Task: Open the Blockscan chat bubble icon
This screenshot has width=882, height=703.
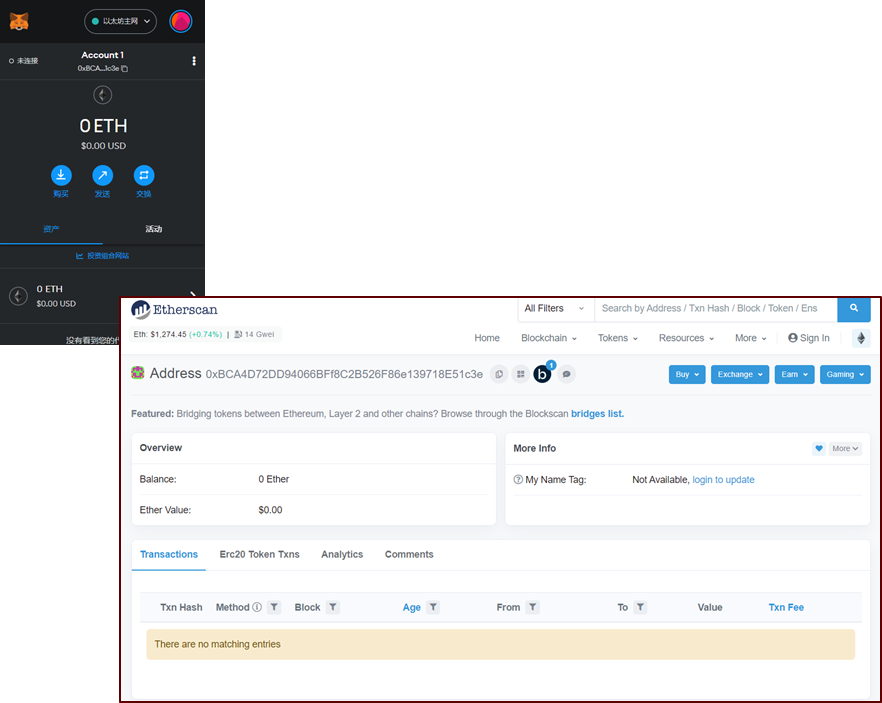Action: pos(566,374)
